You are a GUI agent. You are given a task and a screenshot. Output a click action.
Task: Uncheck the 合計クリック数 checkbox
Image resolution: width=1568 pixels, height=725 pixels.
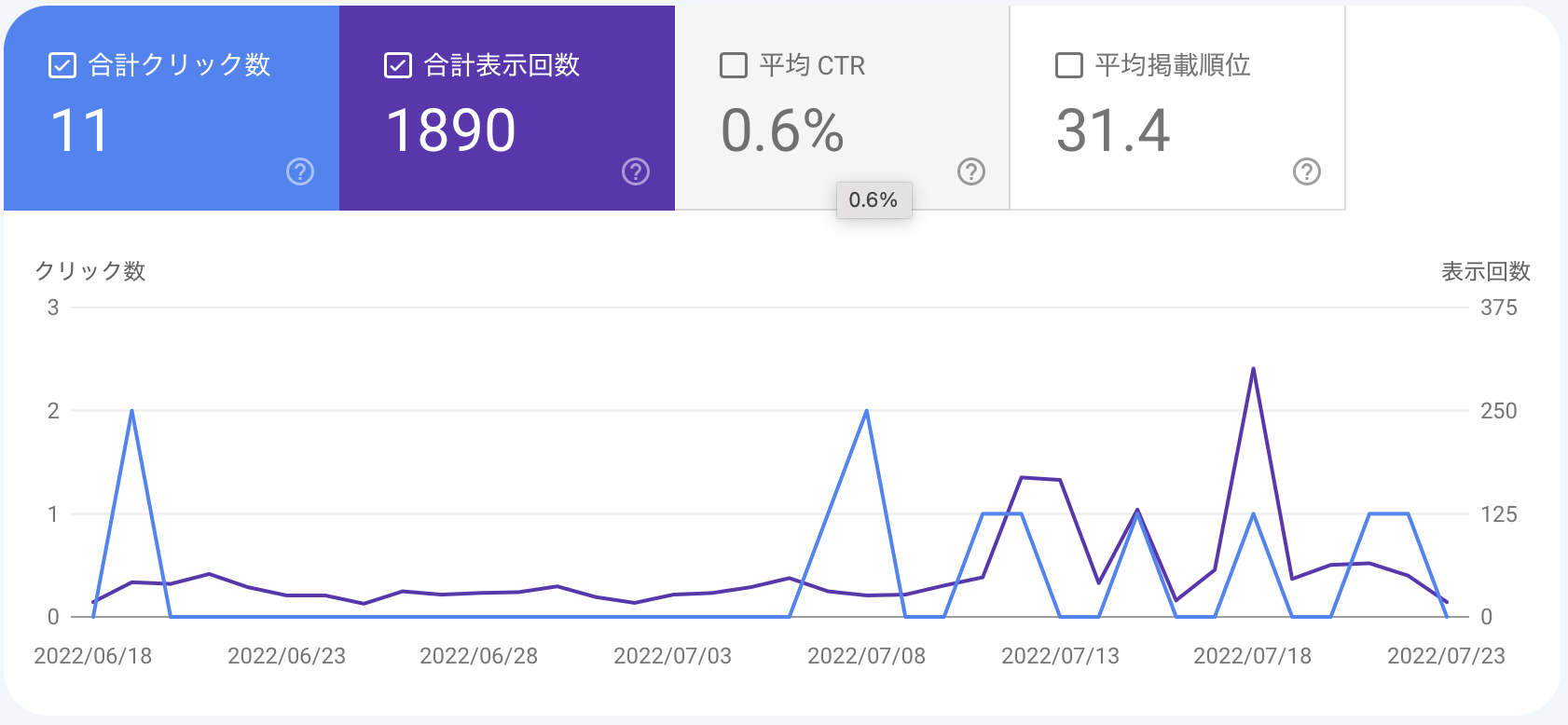click(x=62, y=65)
